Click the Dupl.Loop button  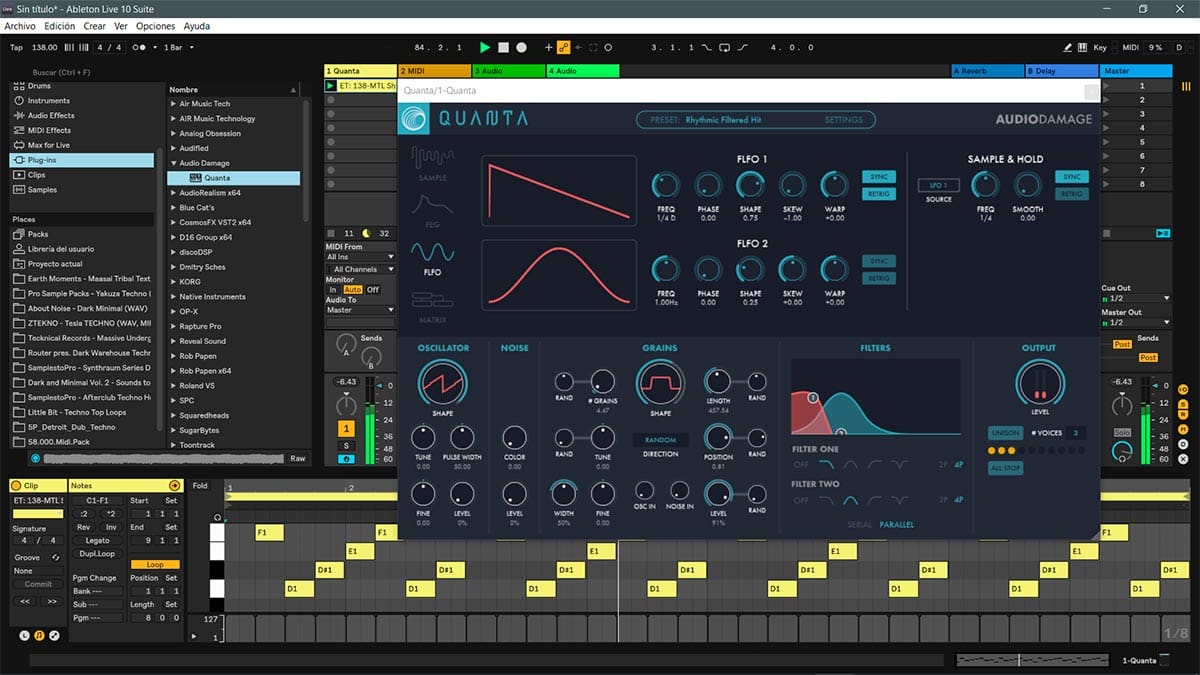pyautogui.click(x=96, y=553)
